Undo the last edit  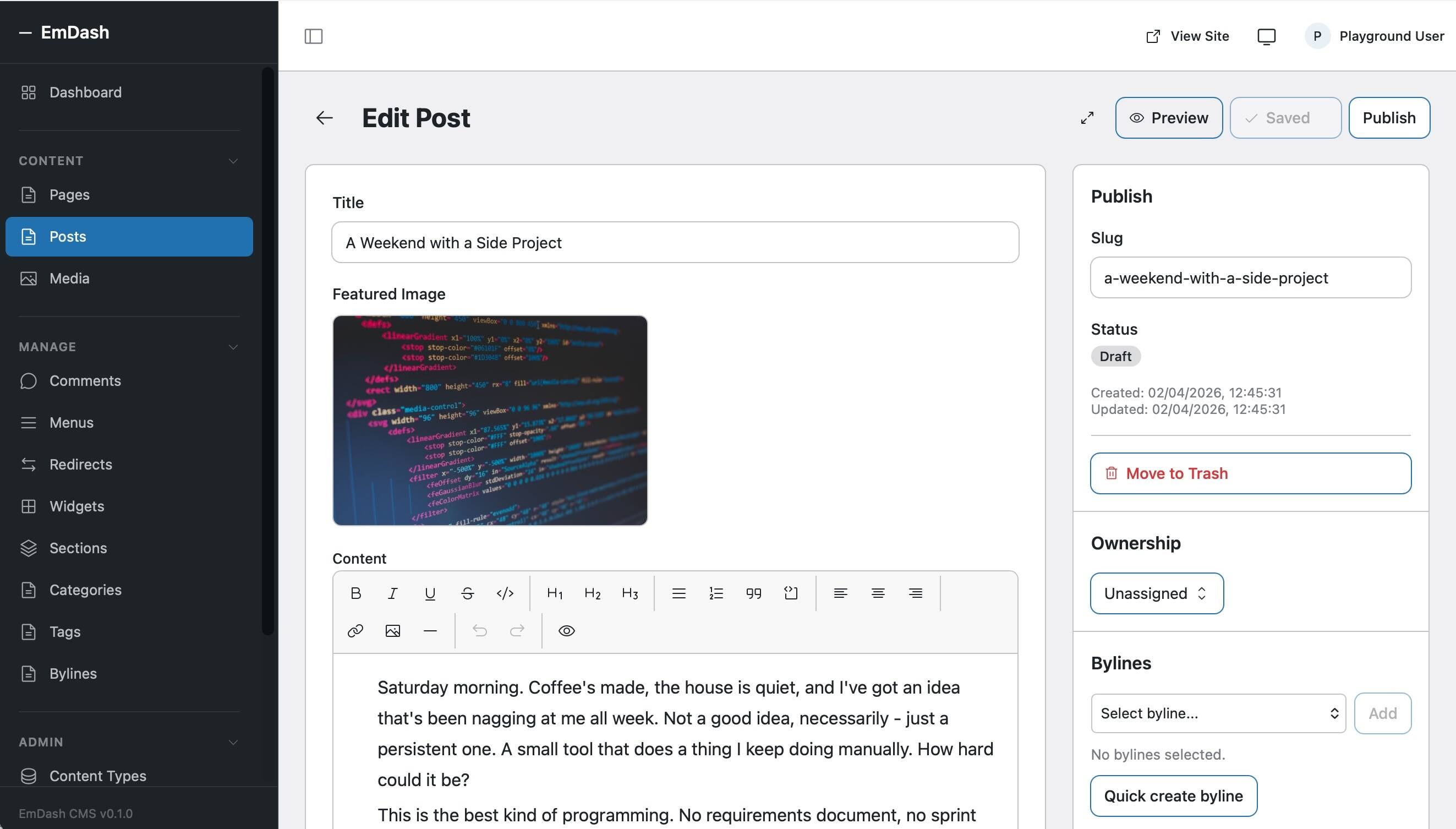click(480, 630)
